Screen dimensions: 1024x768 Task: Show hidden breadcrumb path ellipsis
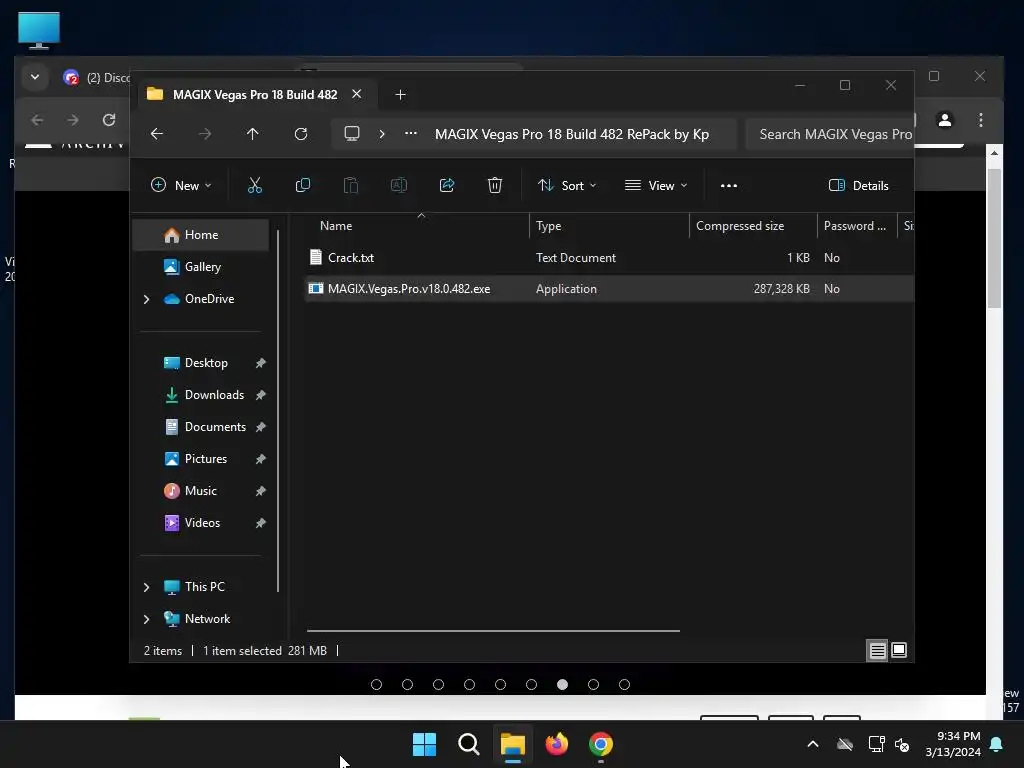(x=411, y=133)
